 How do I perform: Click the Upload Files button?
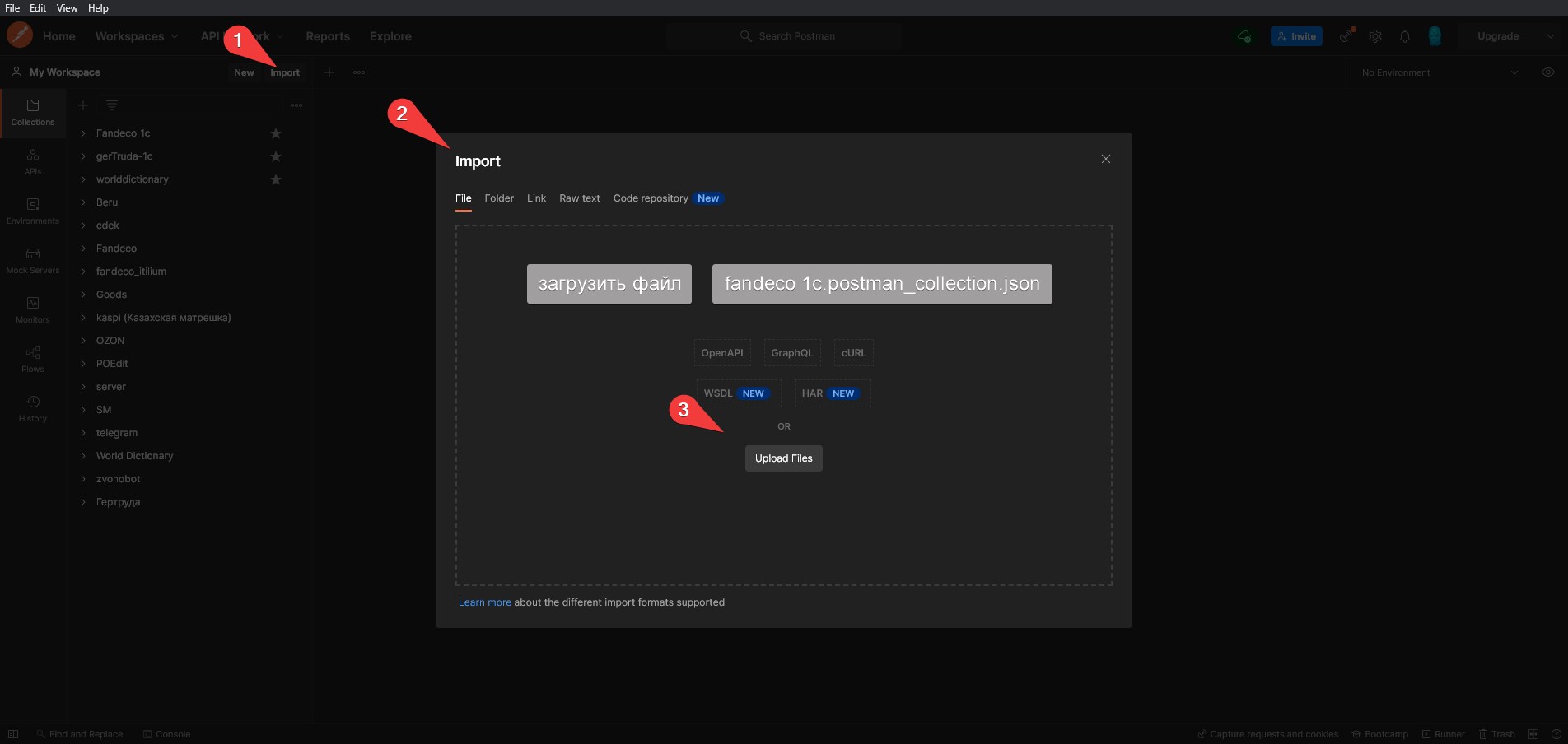pos(783,458)
